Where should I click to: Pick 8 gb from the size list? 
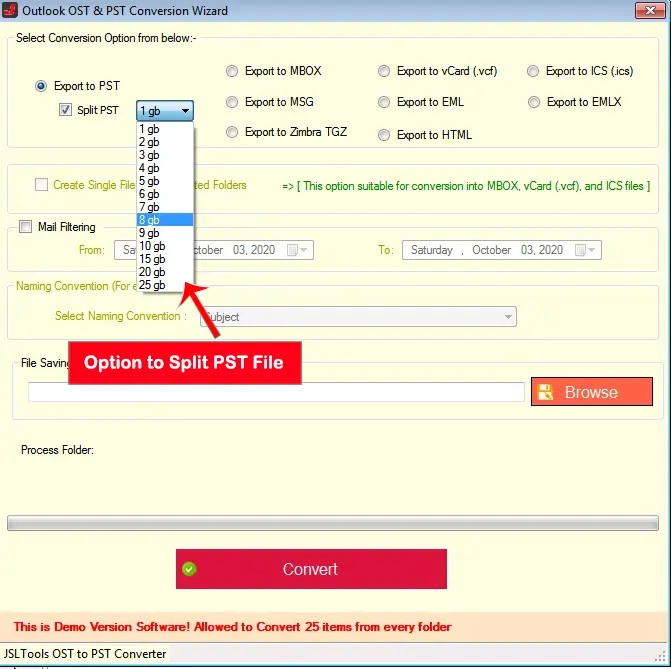point(150,220)
